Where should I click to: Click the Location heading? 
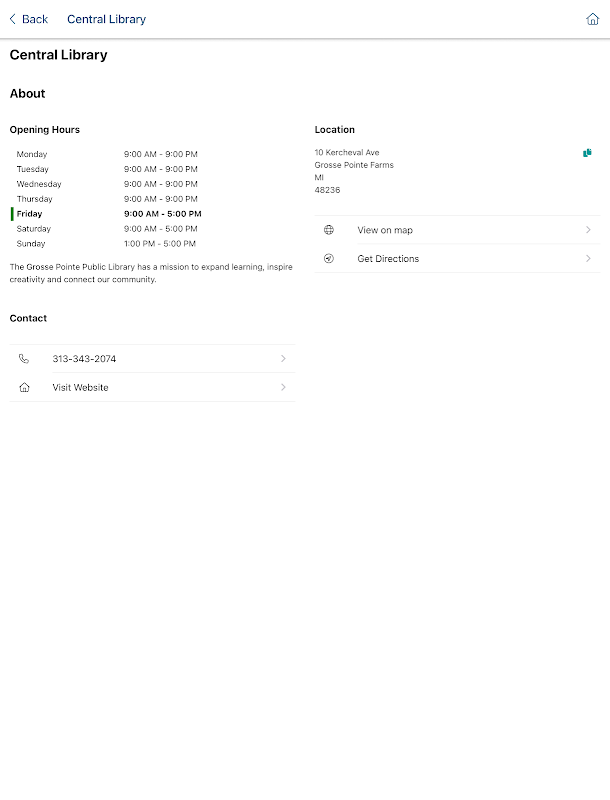click(335, 130)
